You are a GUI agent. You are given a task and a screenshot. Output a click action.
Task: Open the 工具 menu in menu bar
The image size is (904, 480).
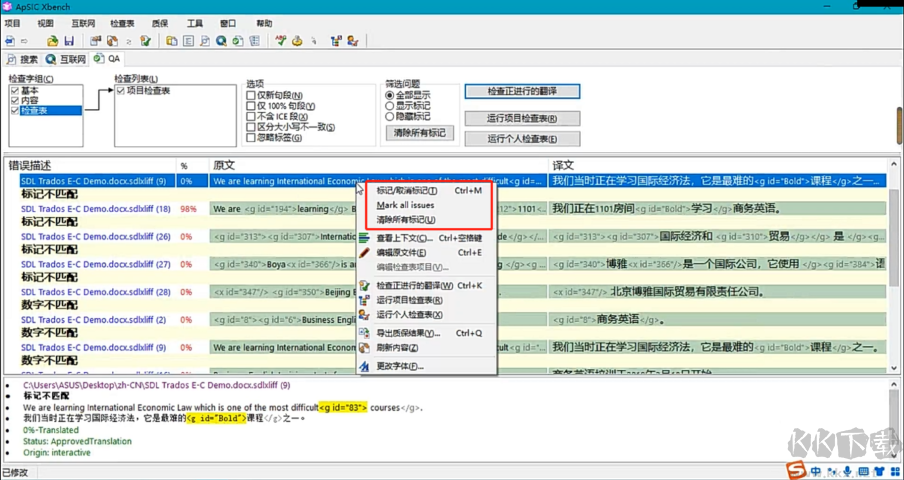(x=194, y=24)
